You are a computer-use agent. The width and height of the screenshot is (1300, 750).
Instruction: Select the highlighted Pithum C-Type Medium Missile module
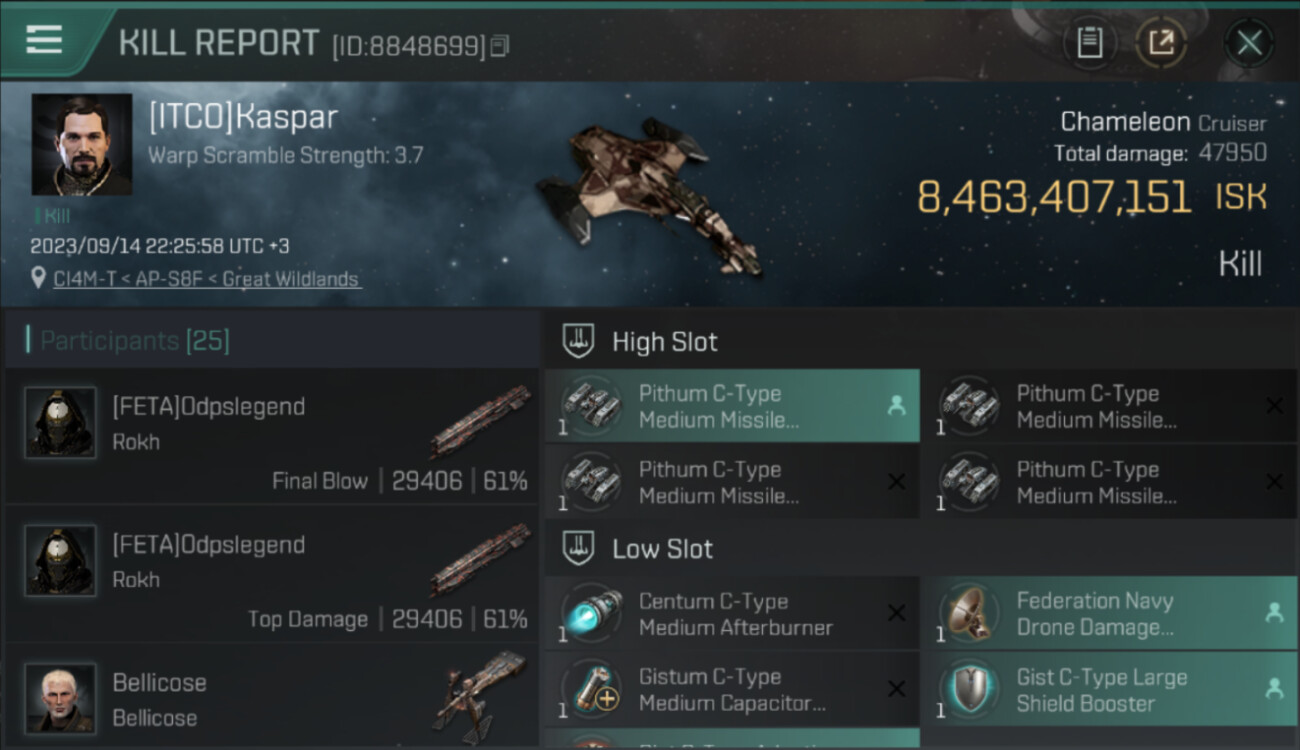732,406
